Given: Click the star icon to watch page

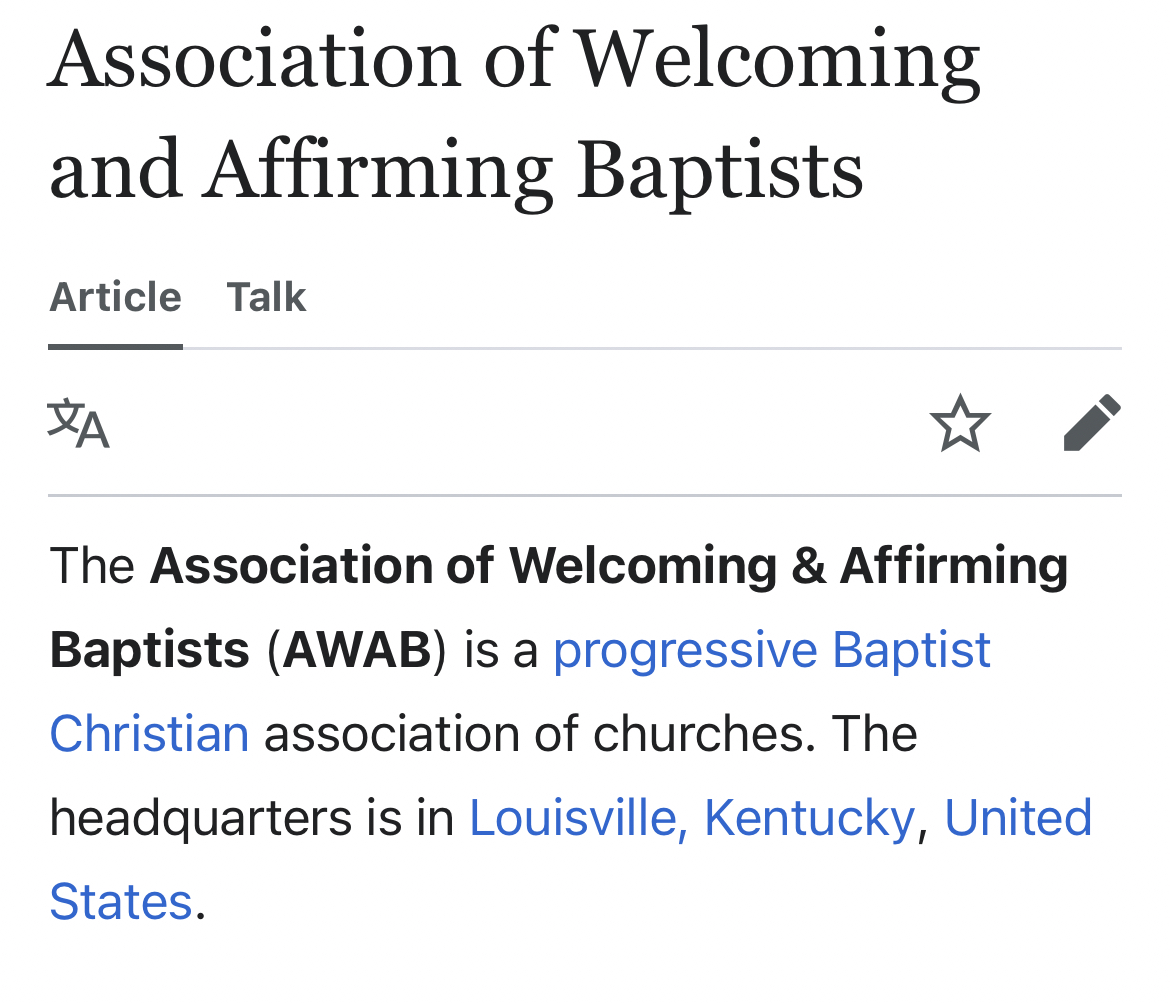Looking at the screenshot, I should pos(960,424).
